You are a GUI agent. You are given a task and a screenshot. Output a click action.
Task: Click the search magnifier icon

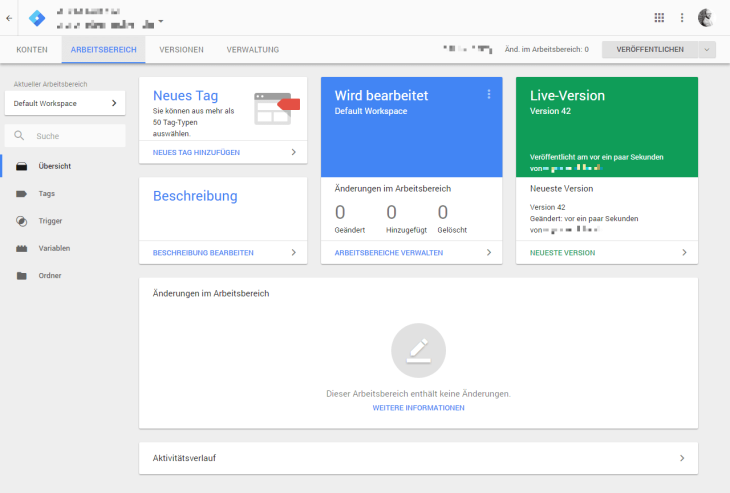(x=19, y=135)
